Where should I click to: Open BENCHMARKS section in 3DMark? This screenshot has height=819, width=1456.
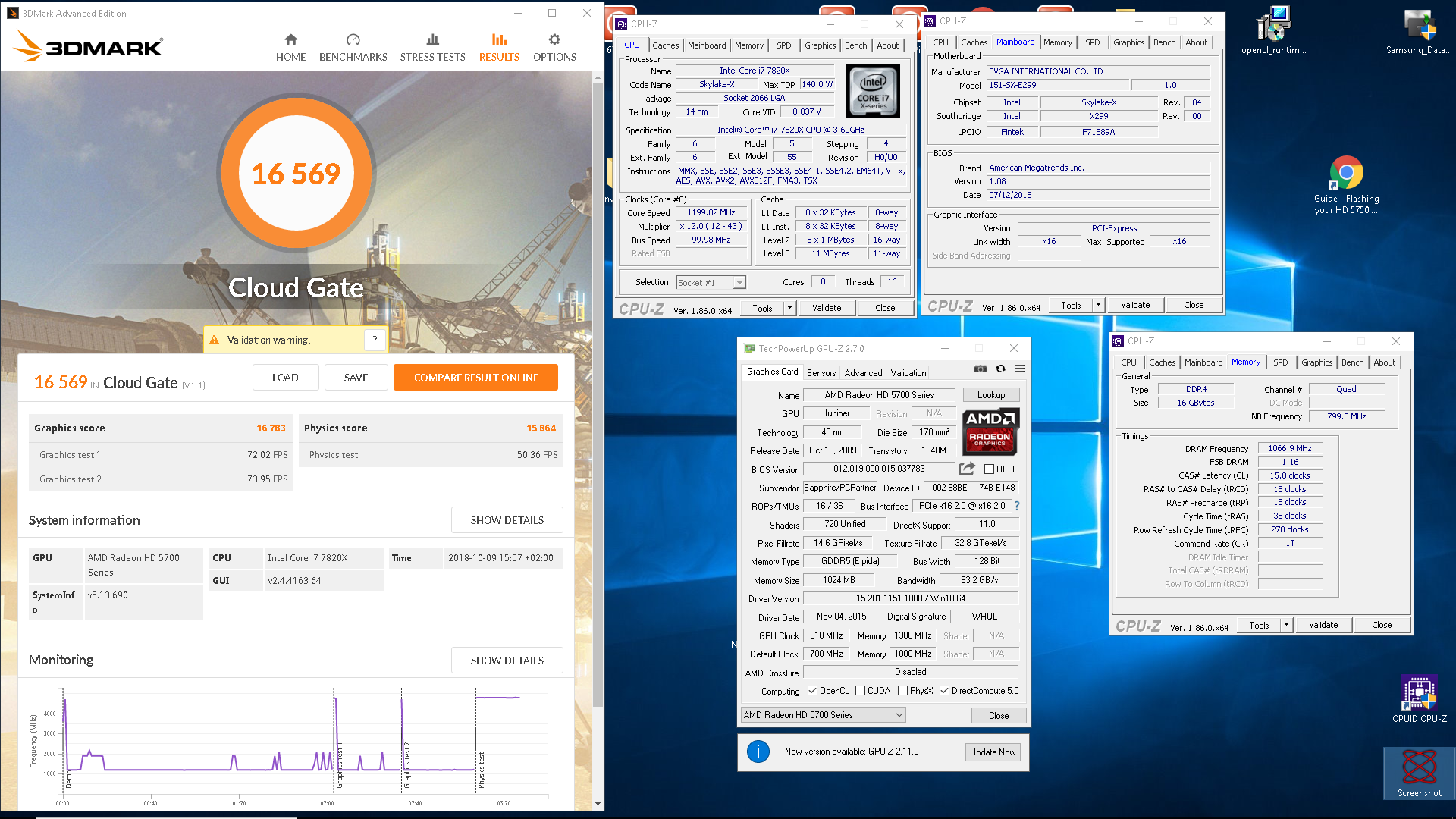[x=353, y=47]
